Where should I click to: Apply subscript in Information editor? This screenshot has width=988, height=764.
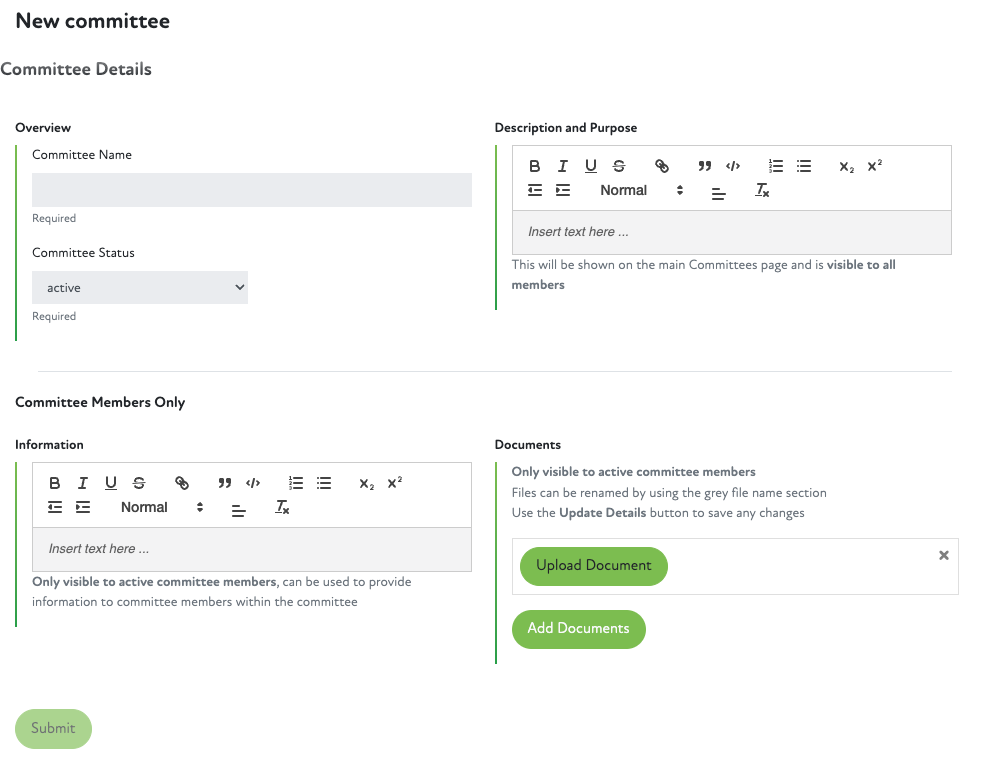pos(367,484)
